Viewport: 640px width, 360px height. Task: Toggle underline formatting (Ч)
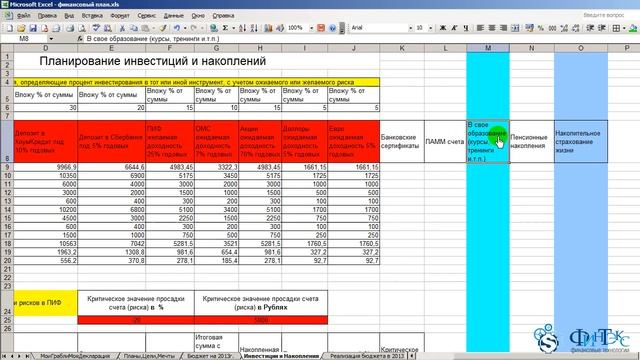click(x=466, y=28)
